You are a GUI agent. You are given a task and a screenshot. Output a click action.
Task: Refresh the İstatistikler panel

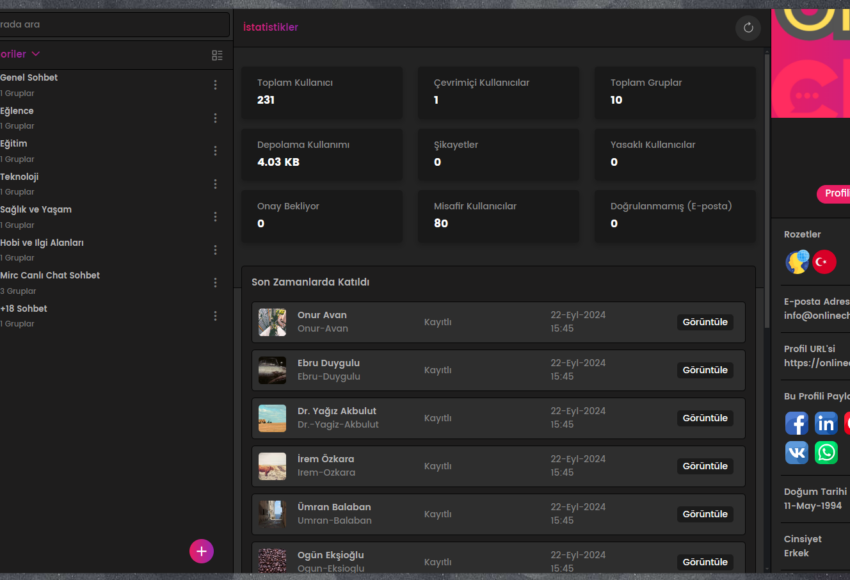click(x=748, y=28)
